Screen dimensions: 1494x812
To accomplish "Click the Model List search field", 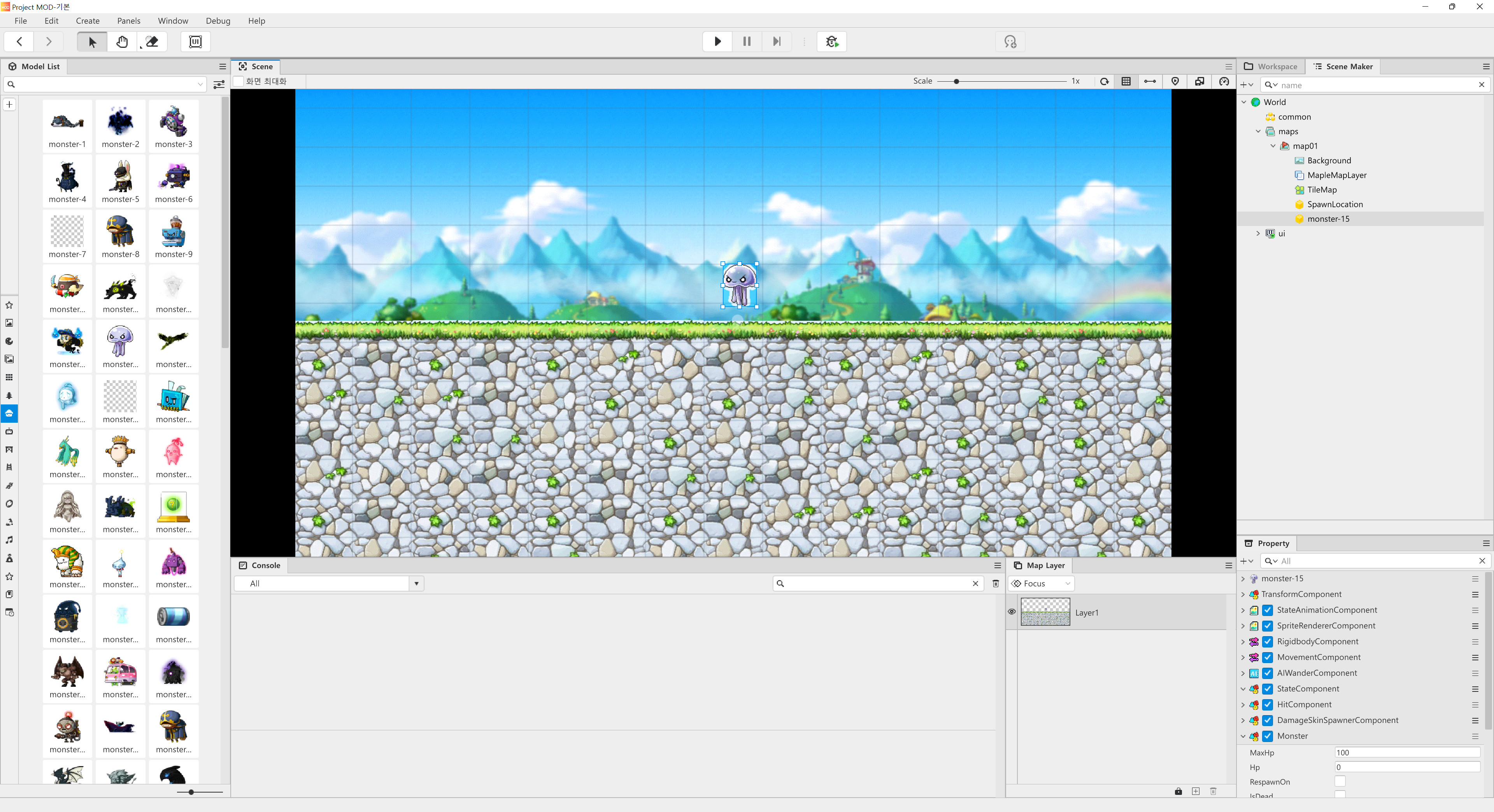I will tap(104, 85).
